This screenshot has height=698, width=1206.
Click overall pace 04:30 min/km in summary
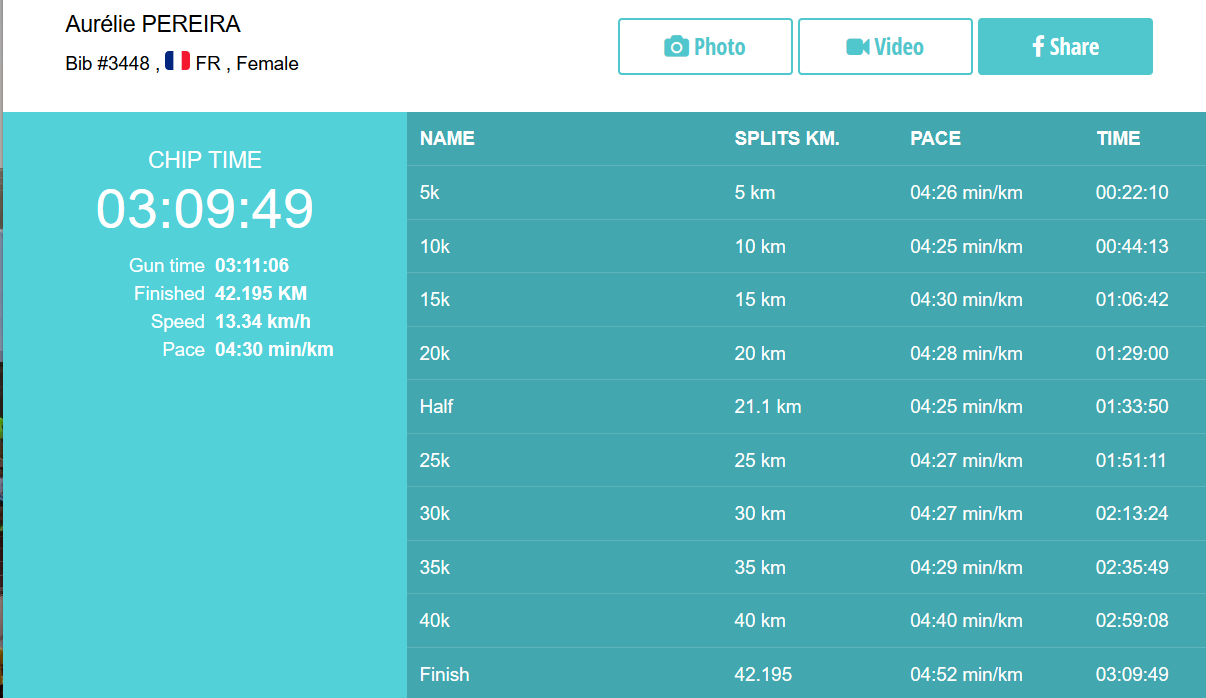[274, 350]
